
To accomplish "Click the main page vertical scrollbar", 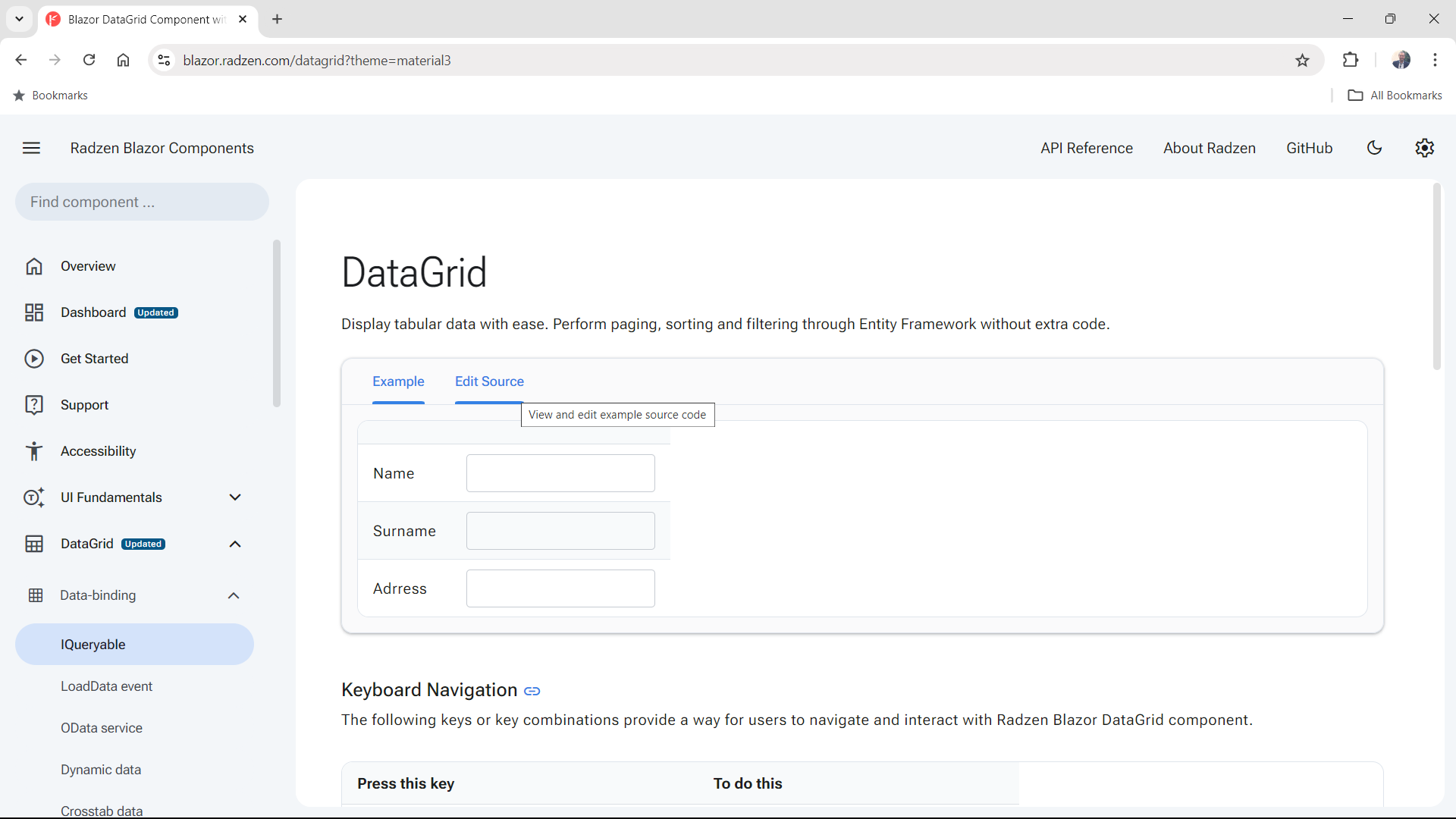I will (x=1436, y=277).
